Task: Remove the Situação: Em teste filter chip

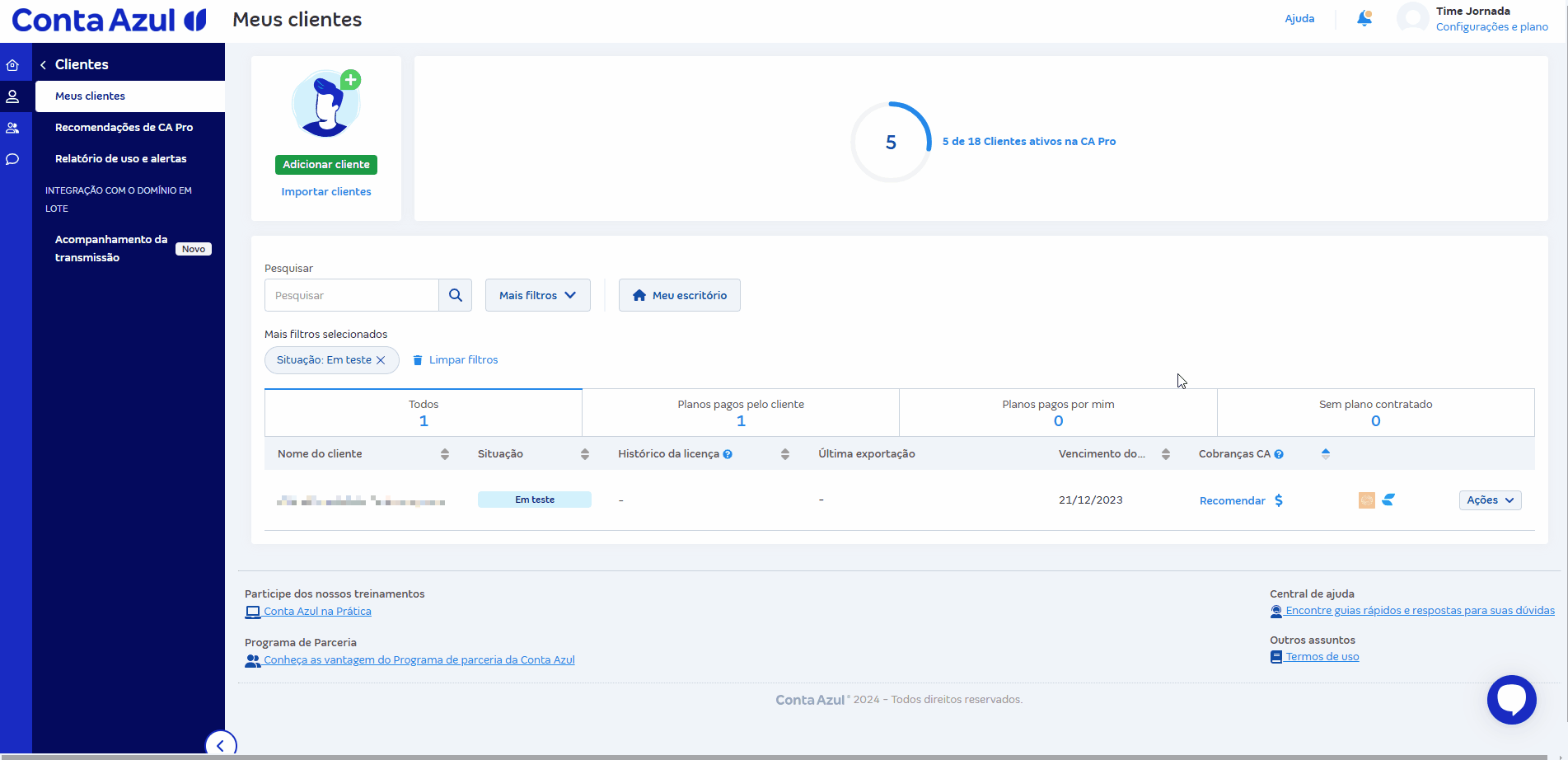Action: (381, 360)
